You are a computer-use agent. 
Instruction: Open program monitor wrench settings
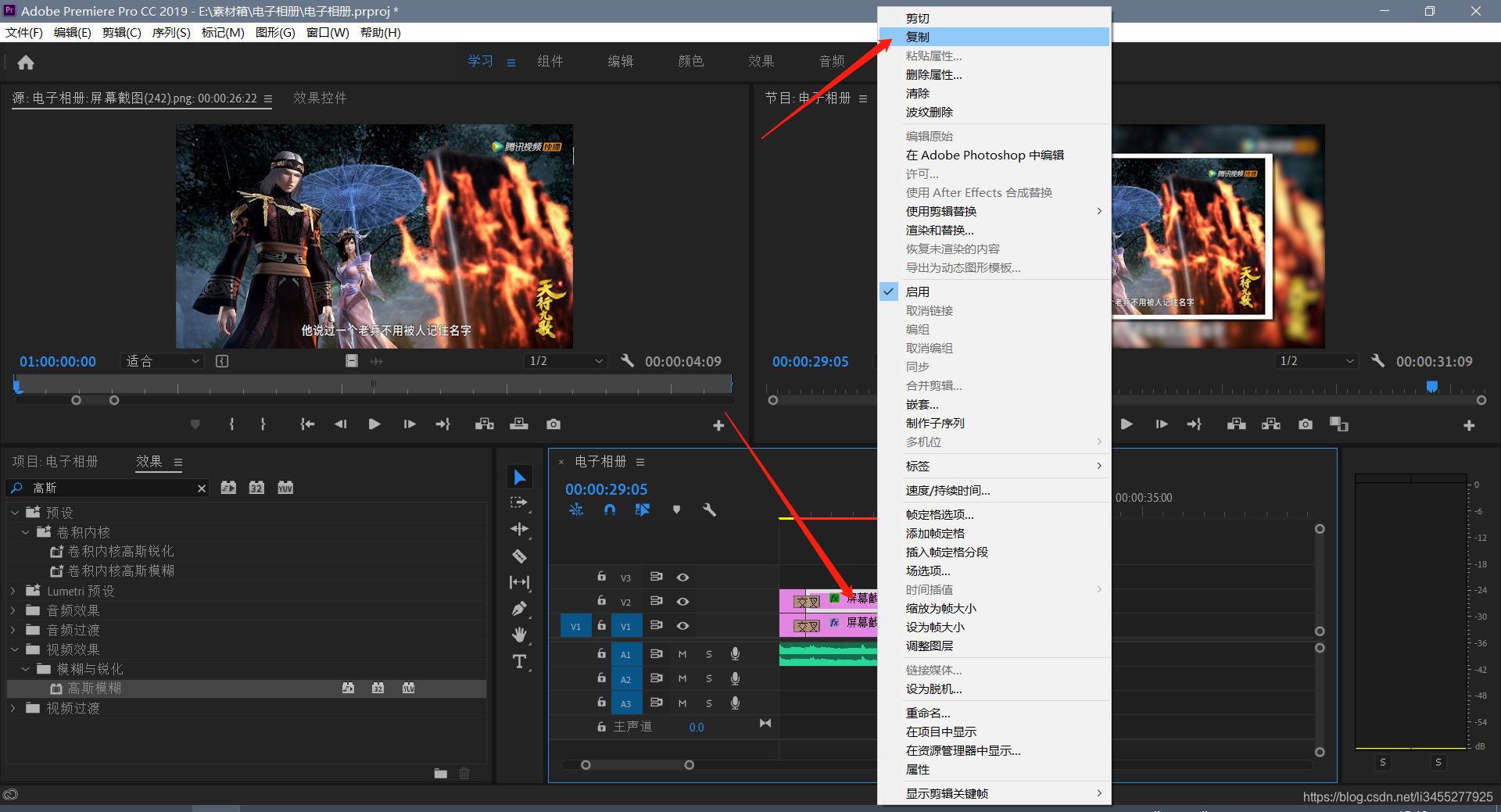click(1377, 361)
